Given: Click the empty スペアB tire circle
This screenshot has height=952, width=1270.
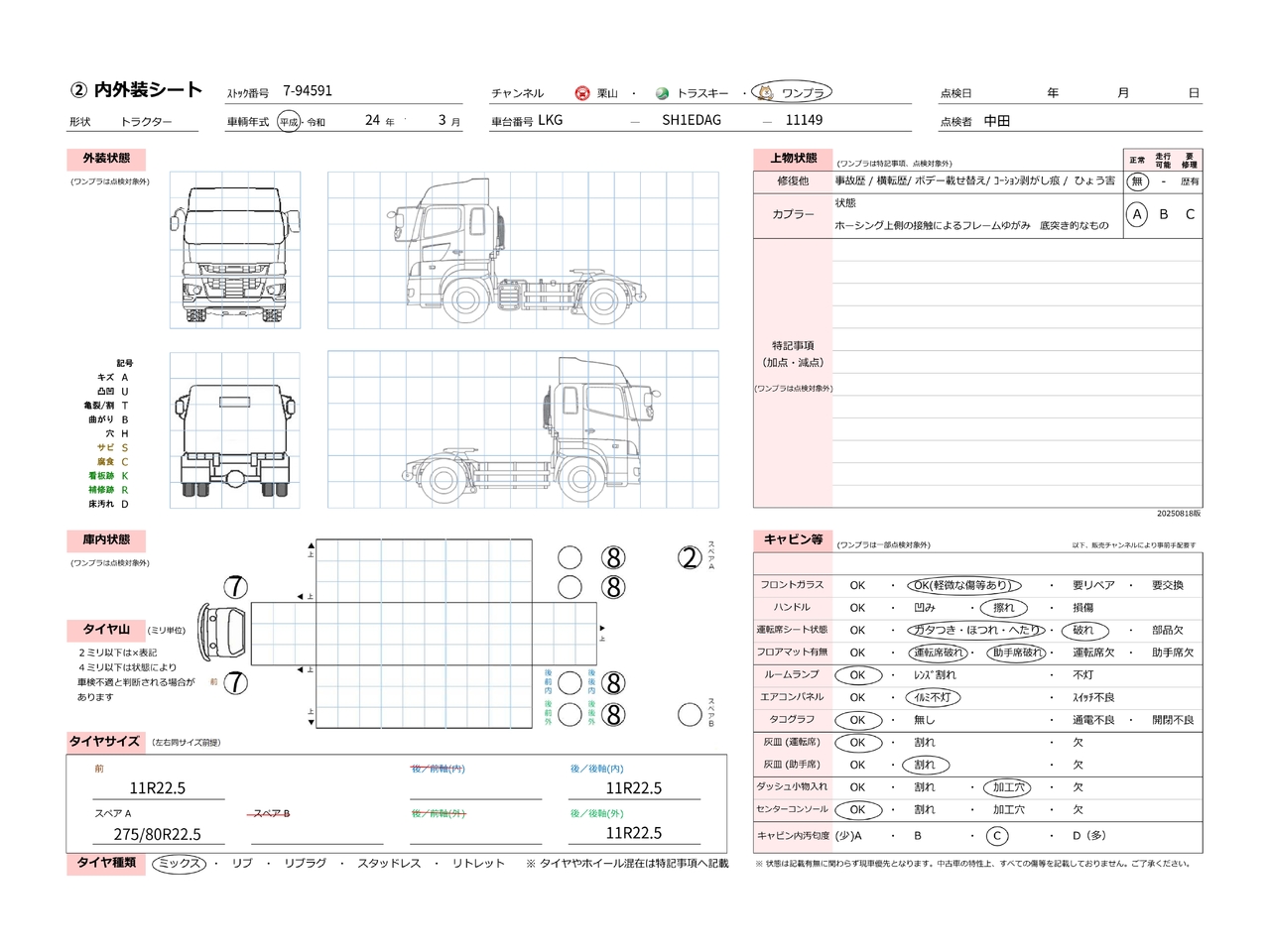Looking at the screenshot, I should pos(690,714).
